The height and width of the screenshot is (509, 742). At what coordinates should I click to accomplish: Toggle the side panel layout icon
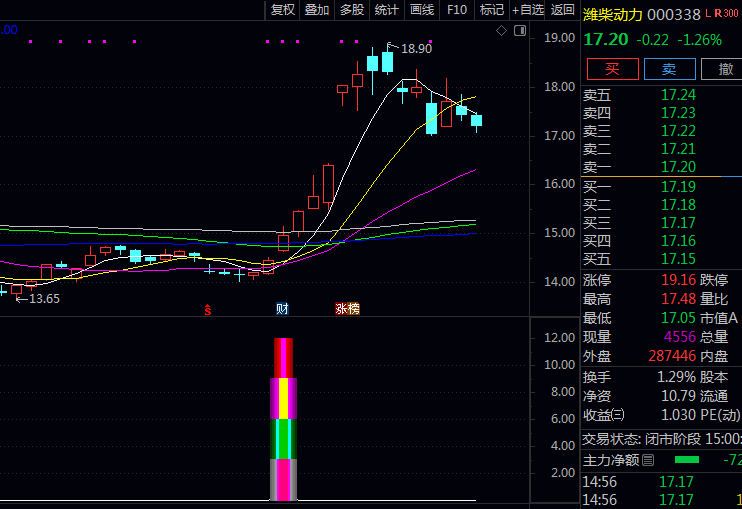519,31
